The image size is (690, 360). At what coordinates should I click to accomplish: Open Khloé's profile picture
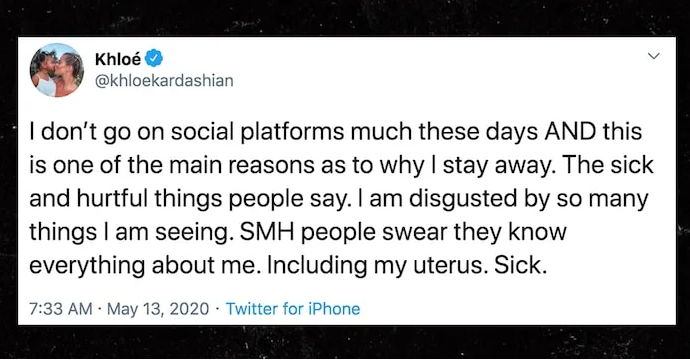57,70
